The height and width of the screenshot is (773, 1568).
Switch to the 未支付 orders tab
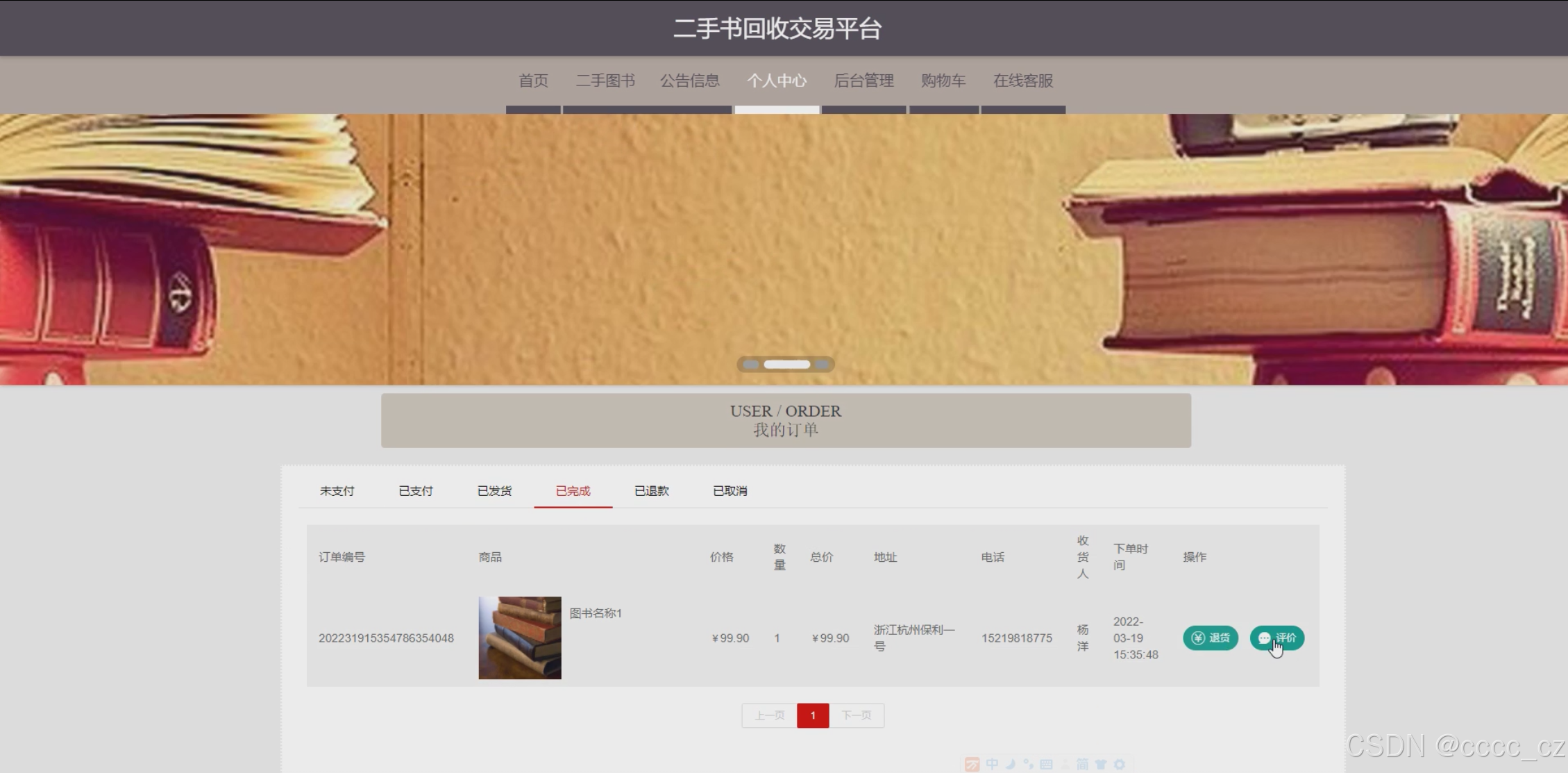pos(337,490)
